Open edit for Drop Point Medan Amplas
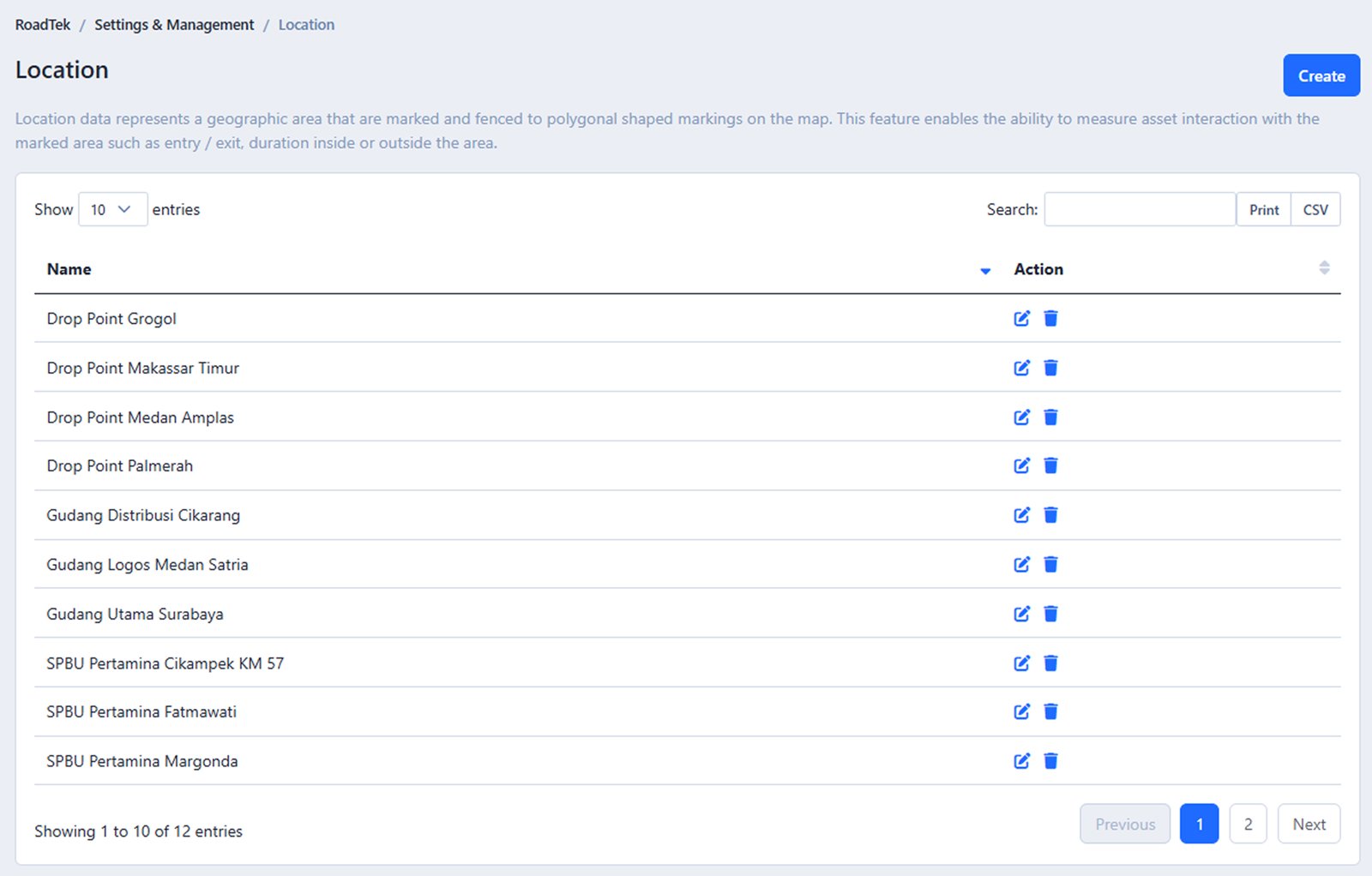 (x=1021, y=417)
